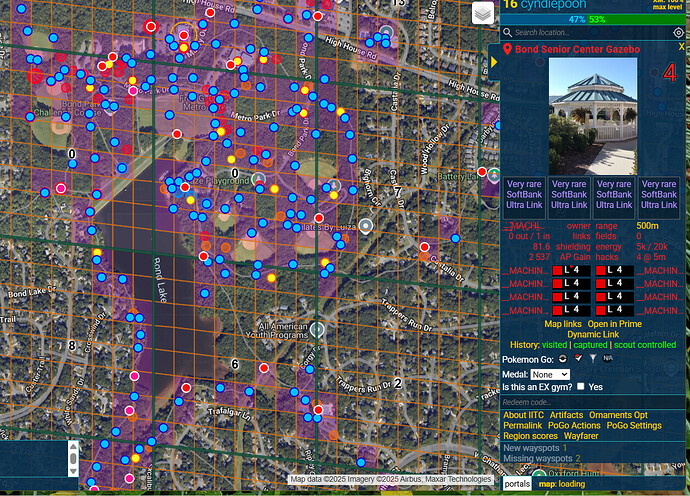This screenshot has width=690, height=496.
Task: Click the 500m range value
Action: 647,226
